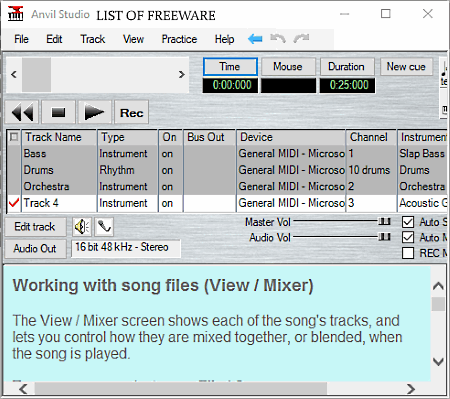
Task: Click the help panel scroll up arrow
Action: coord(438,286)
